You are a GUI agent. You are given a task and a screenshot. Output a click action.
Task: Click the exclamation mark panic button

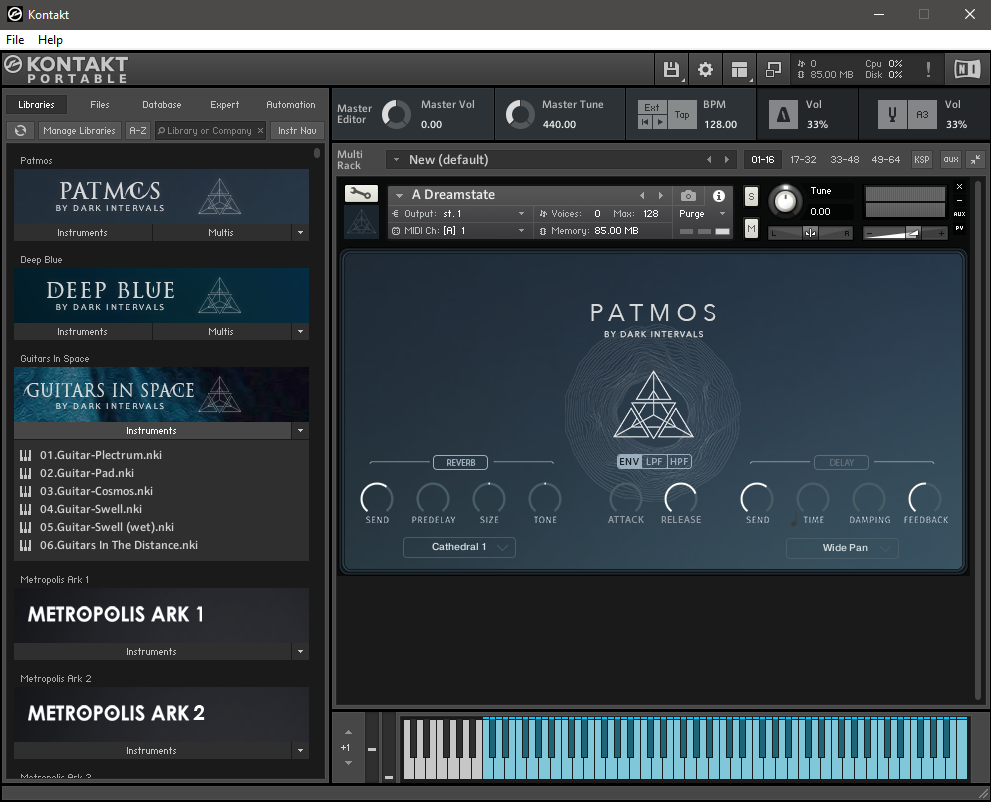928,70
